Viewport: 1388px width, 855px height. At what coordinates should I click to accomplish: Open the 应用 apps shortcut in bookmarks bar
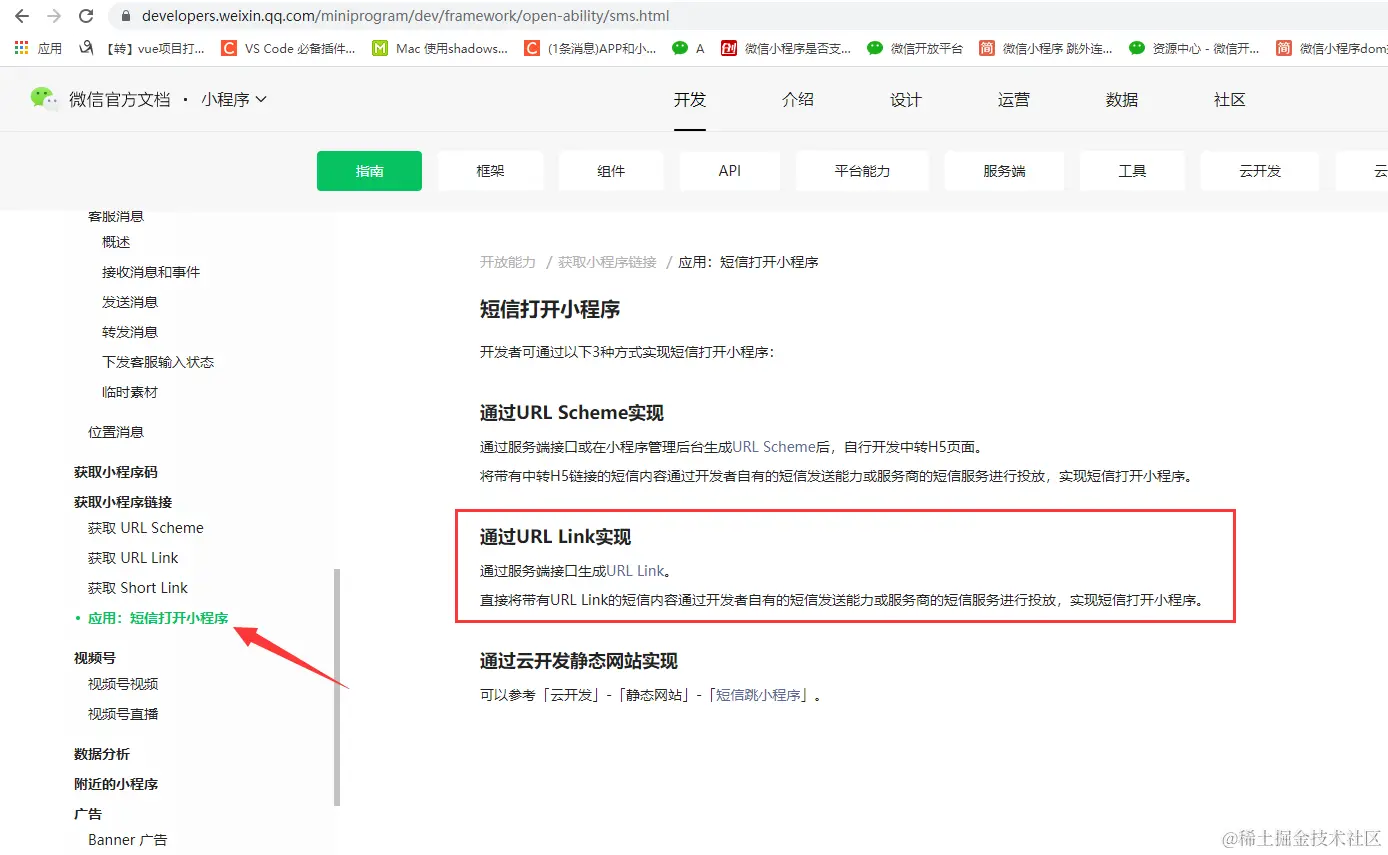click(38, 48)
